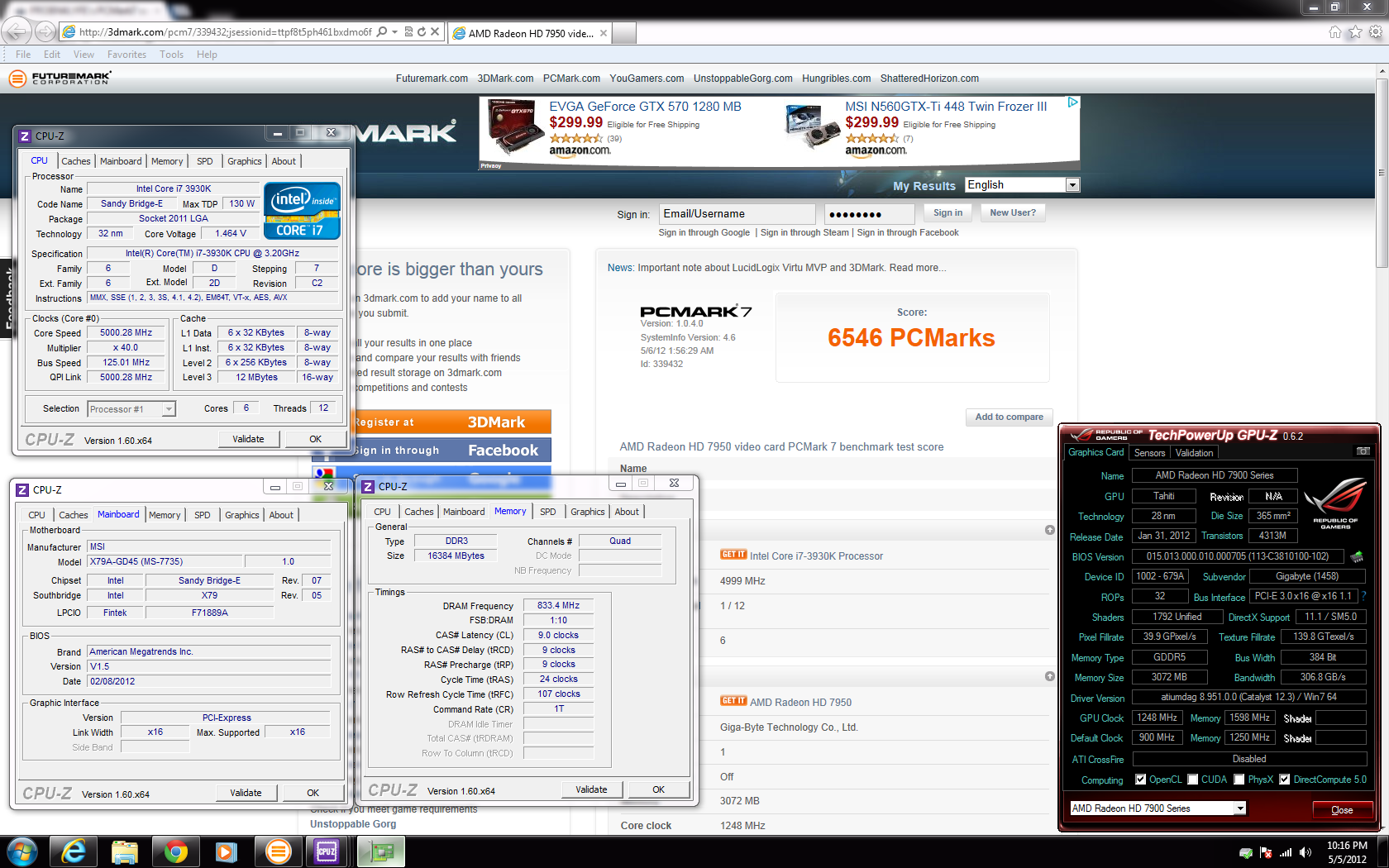Launch Google Chrome from taskbar

tap(175, 851)
